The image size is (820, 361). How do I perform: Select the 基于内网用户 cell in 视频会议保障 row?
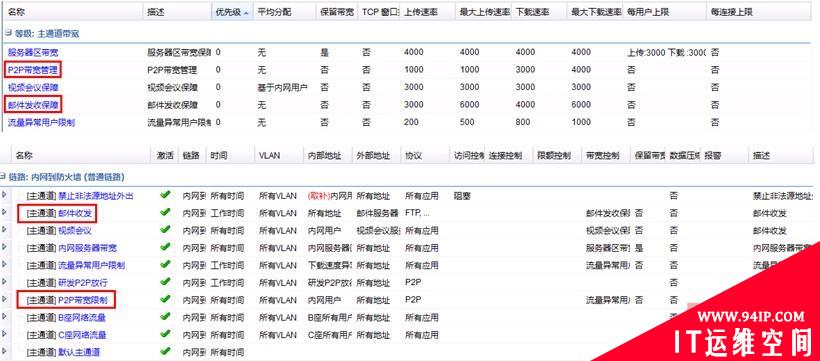pyautogui.click(x=282, y=87)
